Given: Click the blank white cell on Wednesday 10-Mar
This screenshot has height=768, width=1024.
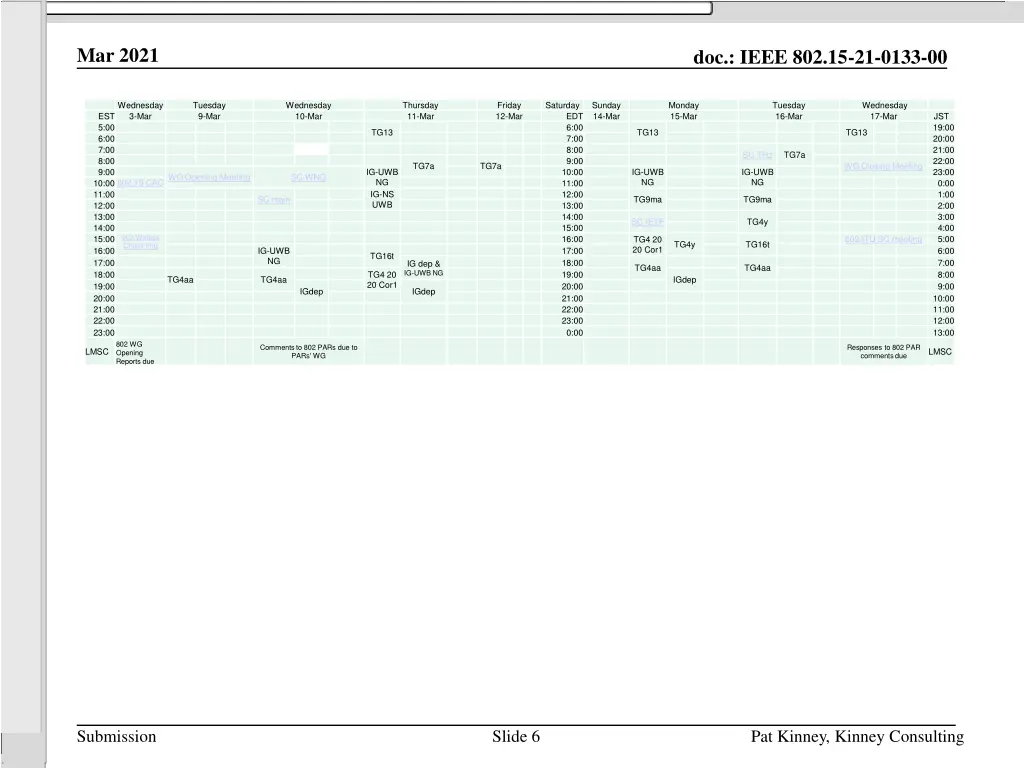Looking at the screenshot, I should [311, 150].
